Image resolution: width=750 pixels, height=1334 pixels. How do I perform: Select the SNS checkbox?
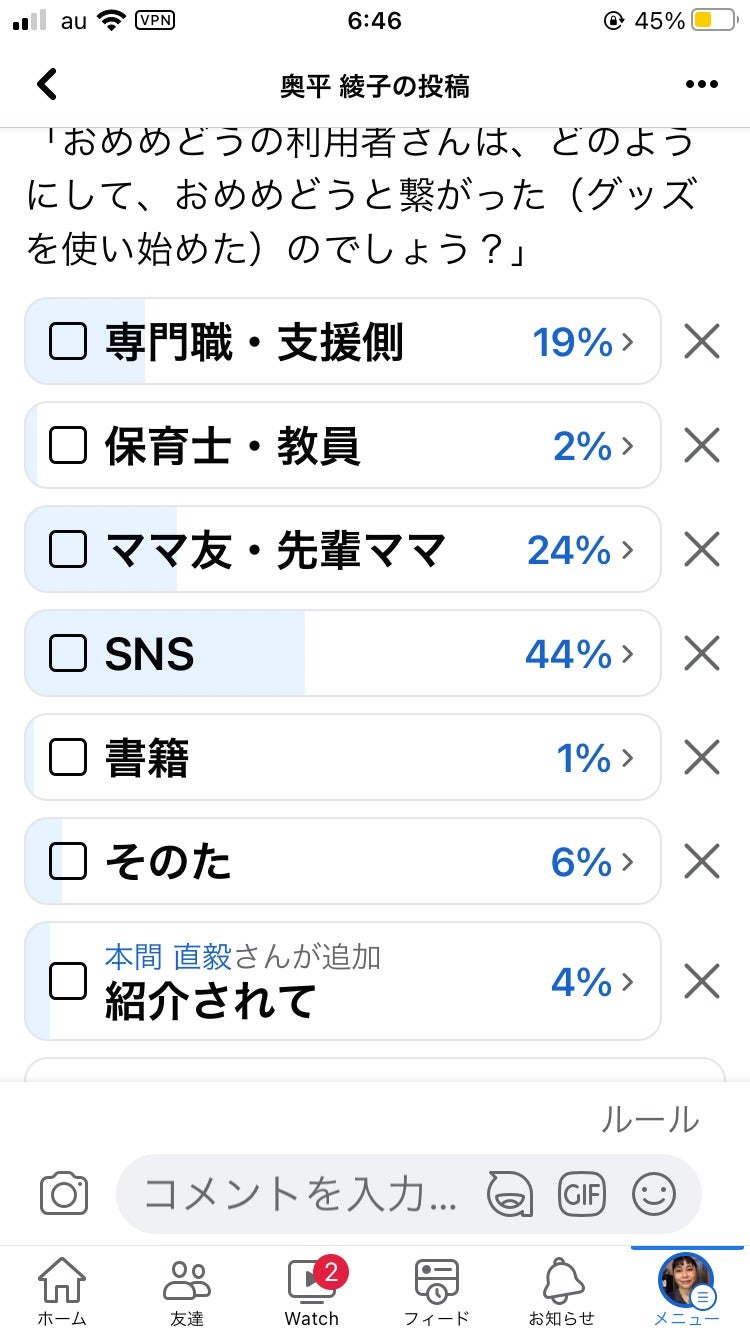pos(68,654)
